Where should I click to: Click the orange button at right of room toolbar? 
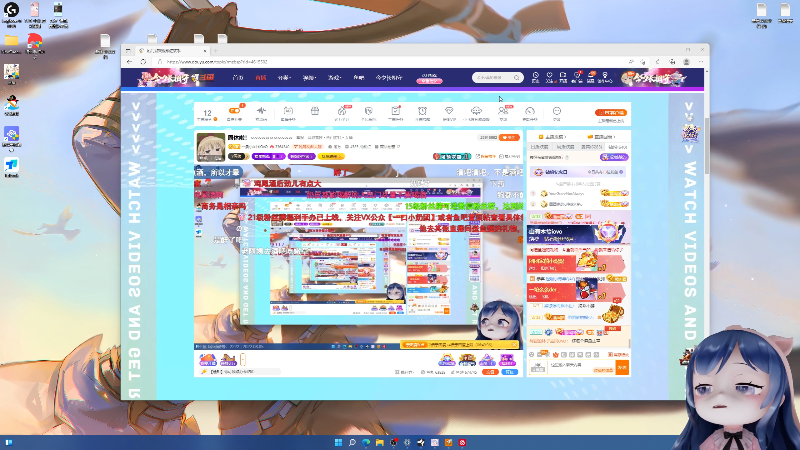(611, 112)
